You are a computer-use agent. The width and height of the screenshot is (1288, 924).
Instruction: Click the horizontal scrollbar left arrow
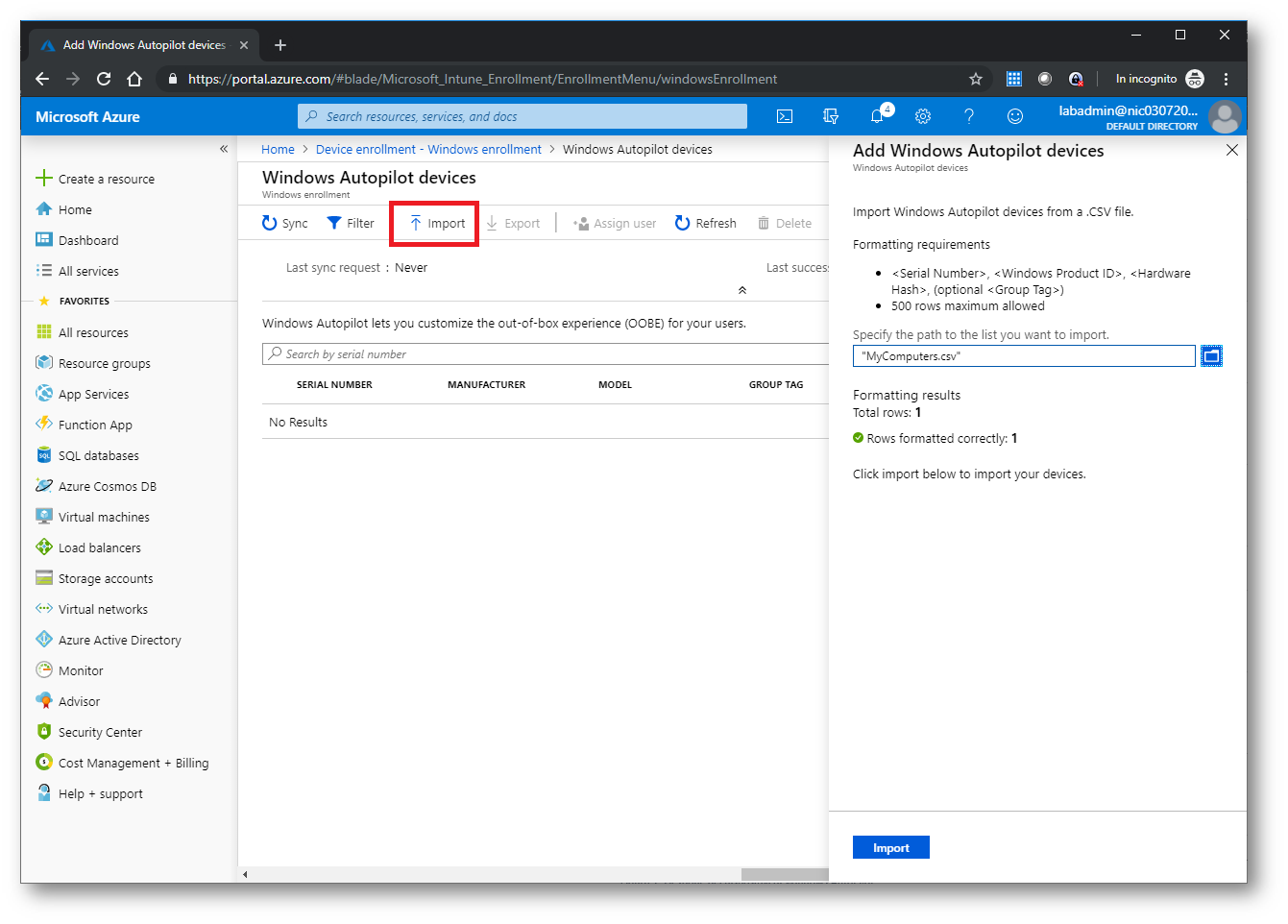coord(245,874)
